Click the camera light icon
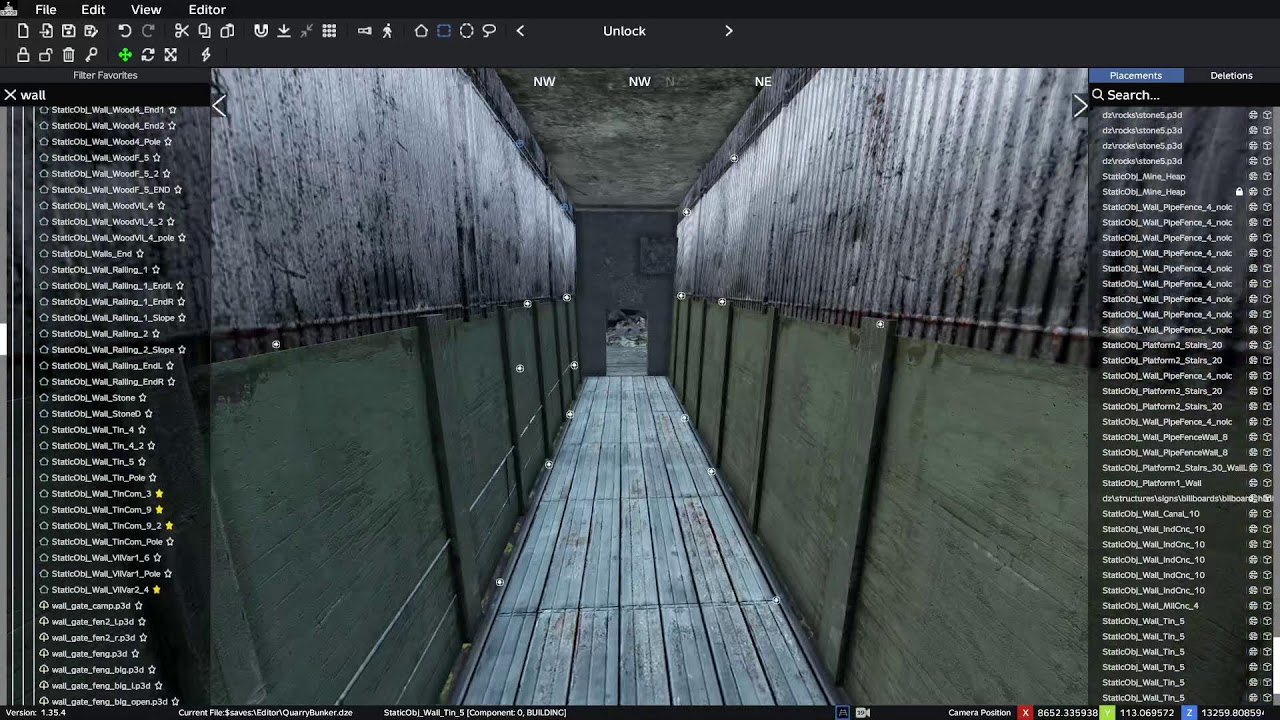This screenshot has height=720, width=1280. [x=364, y=31]
